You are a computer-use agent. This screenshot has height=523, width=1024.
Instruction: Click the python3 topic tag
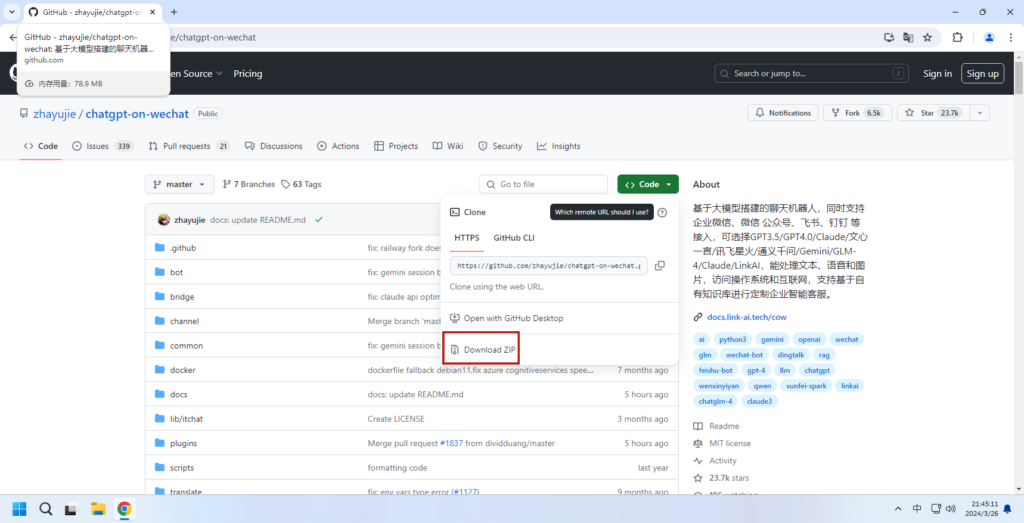pyautogui.click(x=732, y=339)
